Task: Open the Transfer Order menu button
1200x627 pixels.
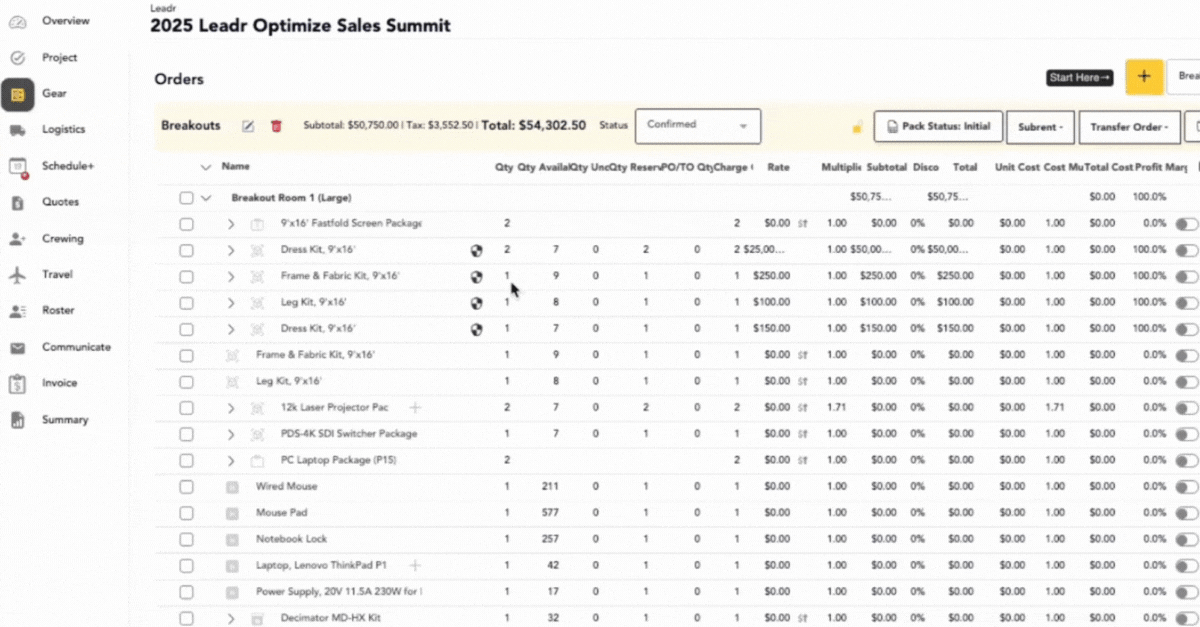Action: (1128, 127)
